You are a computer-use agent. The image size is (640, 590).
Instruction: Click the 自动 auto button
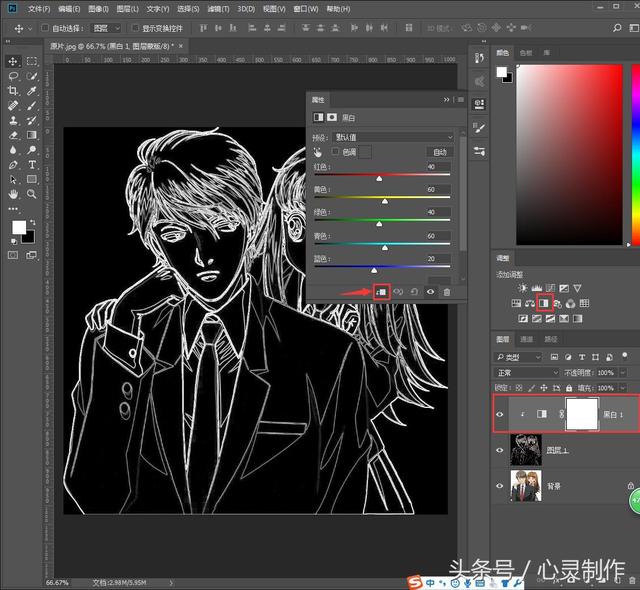tap(440, 152)
